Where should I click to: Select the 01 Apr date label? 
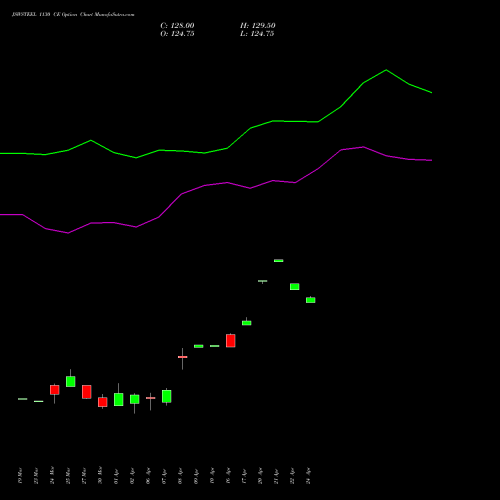116,476
